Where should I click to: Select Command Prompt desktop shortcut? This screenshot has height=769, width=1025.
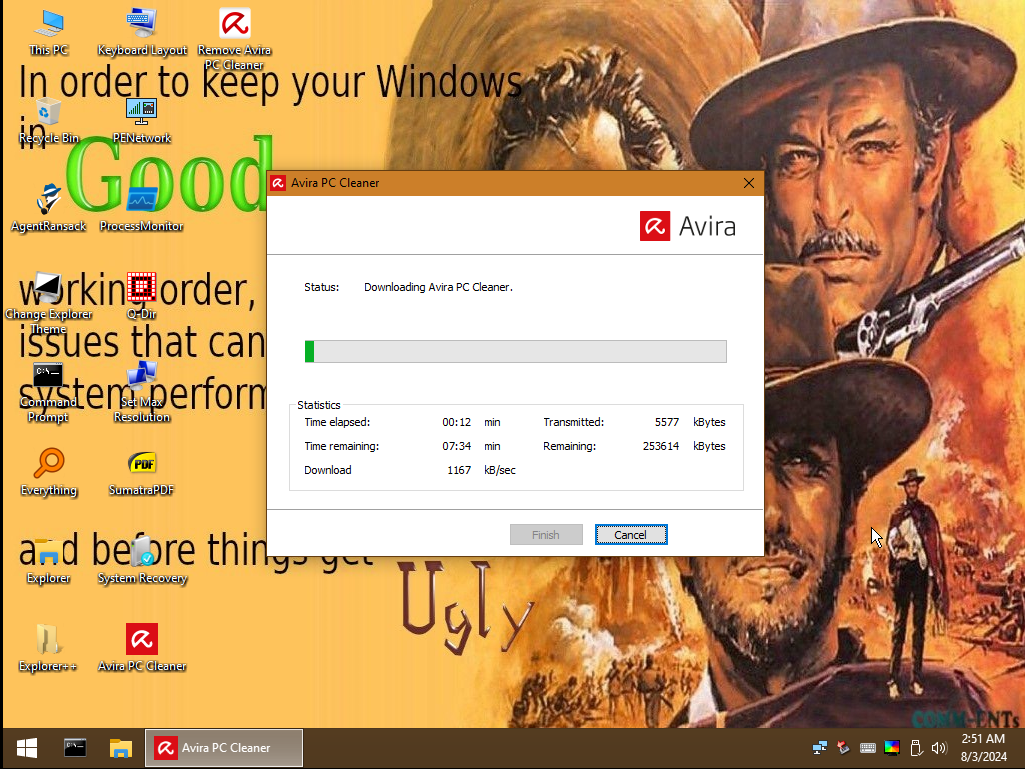click(x=48, y=392)
